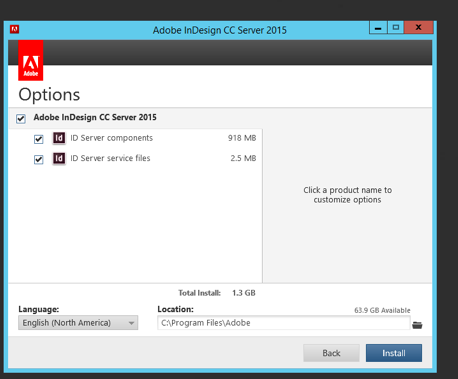Click the Adobe icon in the title bar

click(14, 29)
